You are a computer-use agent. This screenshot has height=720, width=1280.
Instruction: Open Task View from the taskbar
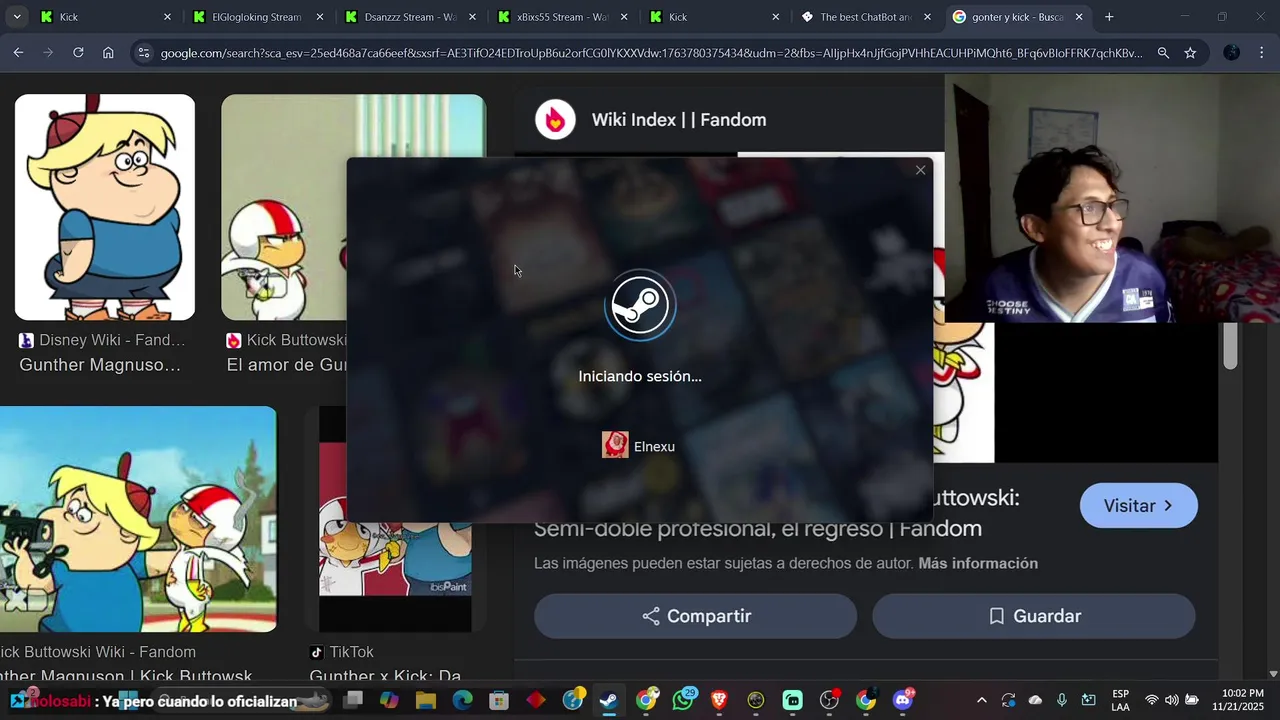pos(353,700)
